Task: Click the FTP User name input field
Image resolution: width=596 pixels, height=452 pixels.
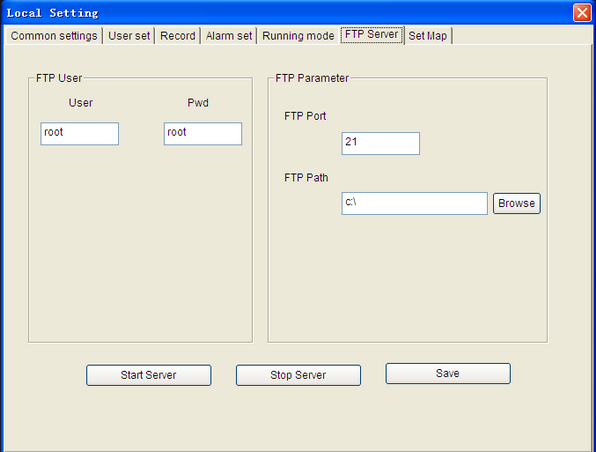Action: click(x=79, y=133)
